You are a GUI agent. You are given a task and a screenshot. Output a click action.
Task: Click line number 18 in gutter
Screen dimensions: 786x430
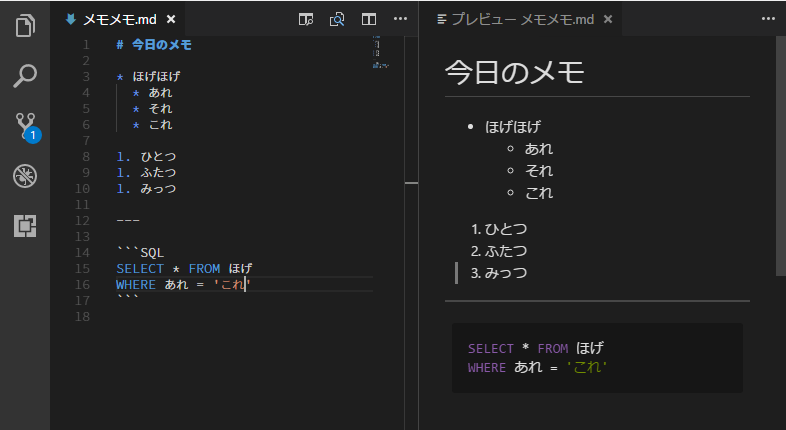click(82, 317)
